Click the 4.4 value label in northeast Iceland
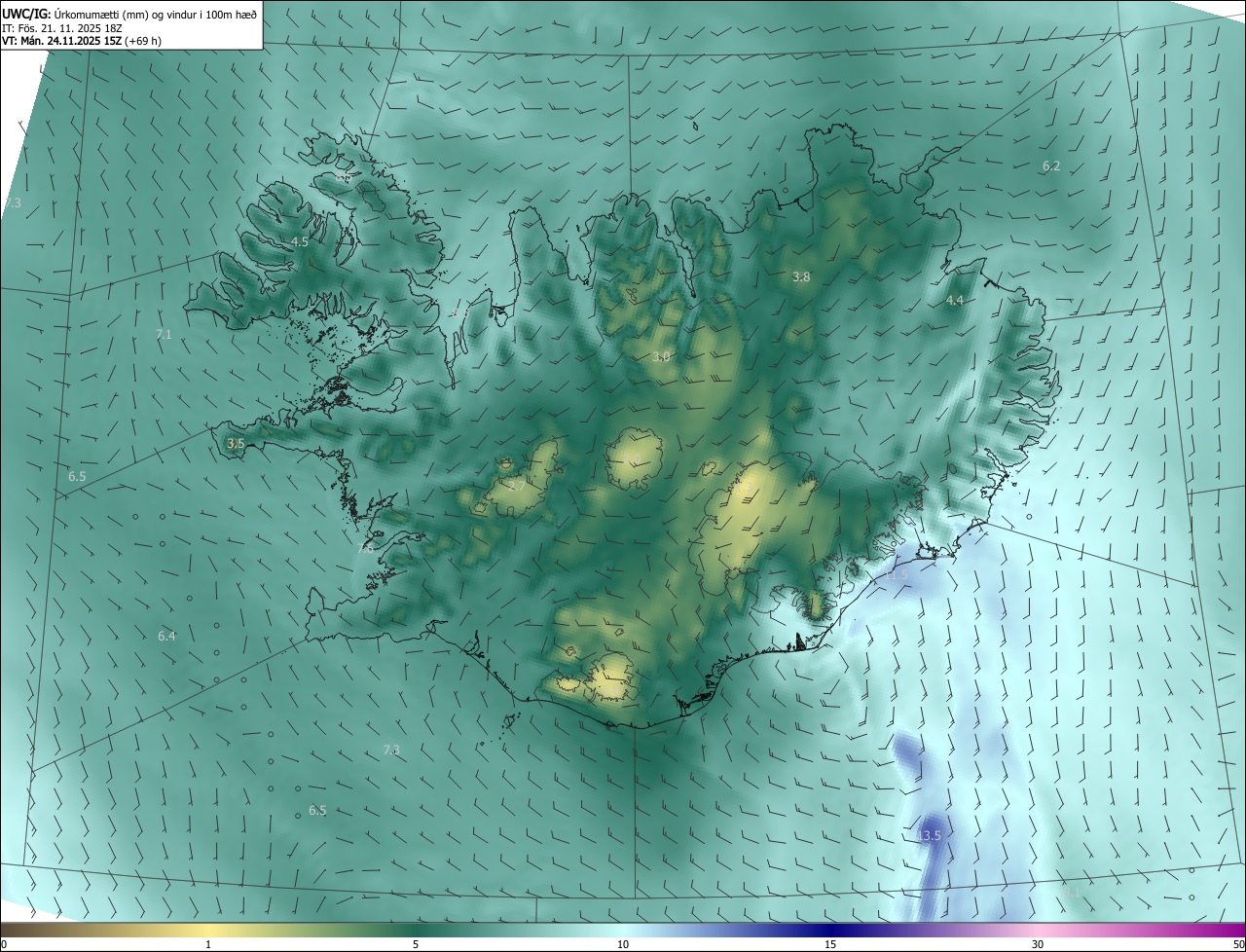 [955, 301]
